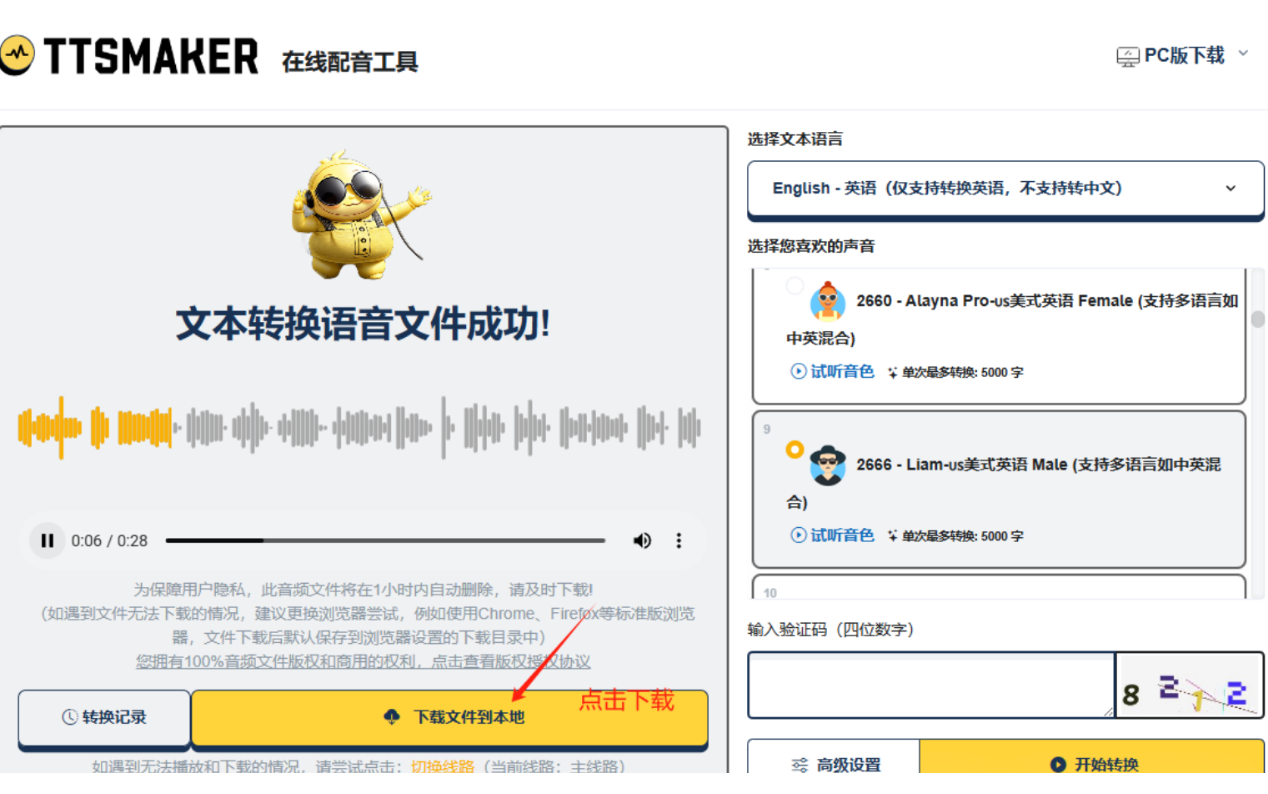Click the Liam 单次最多转换: 5000 字 text
The width and height of the screenshot is (1268, 794).
click(963, 536)
